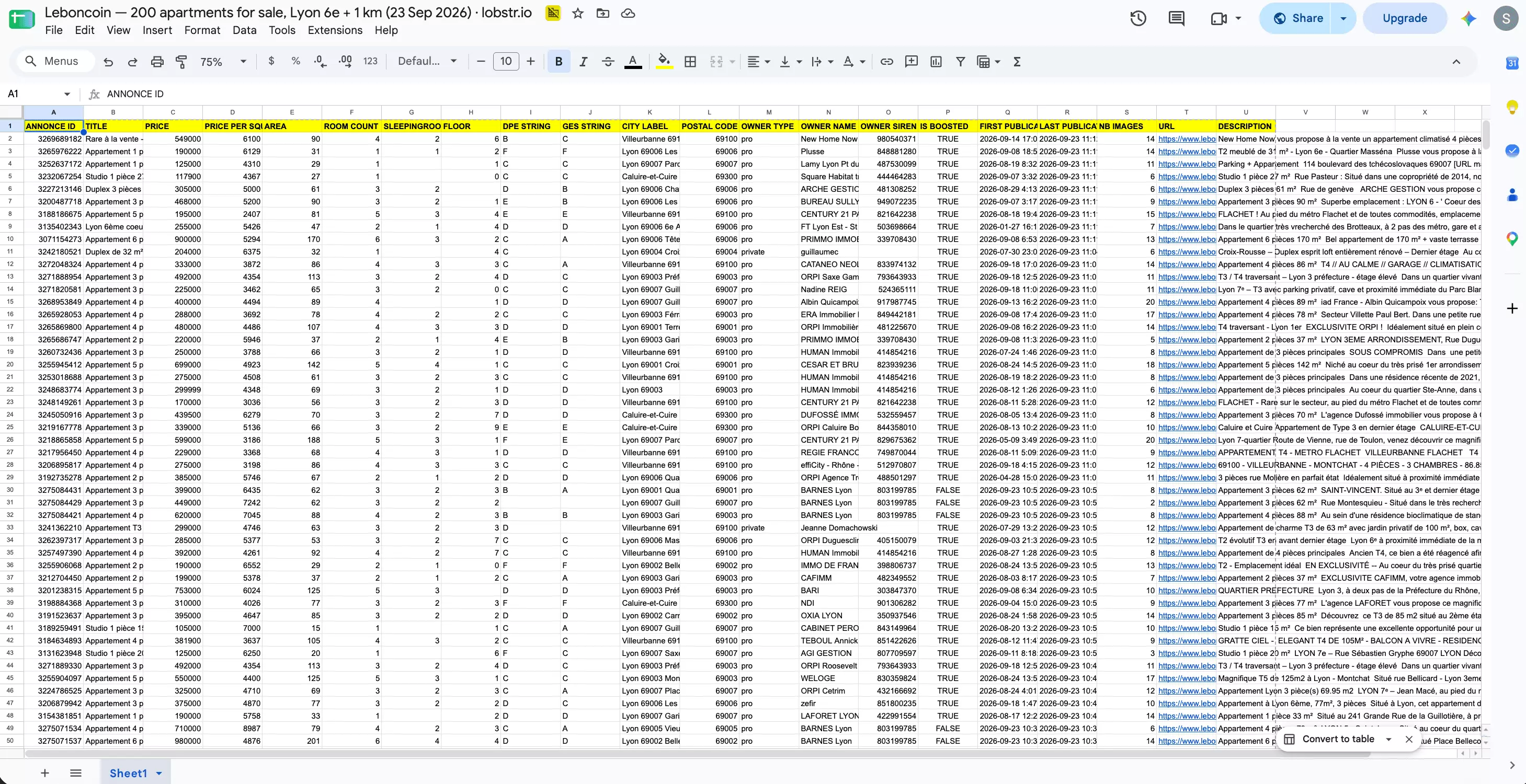Image resolution: width=1526 pixels, height=784 pixels.
Task: Click the redo icon
Action: tap(133, 62)
